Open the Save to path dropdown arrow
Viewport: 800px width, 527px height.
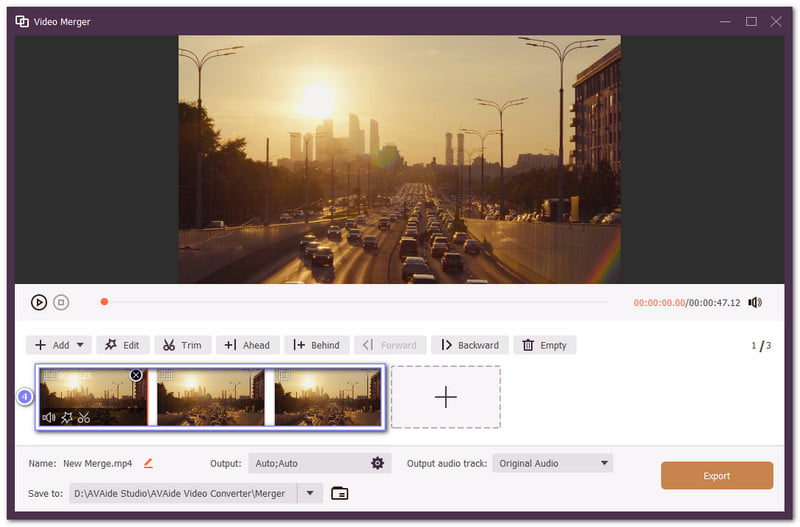click(310, 493)
